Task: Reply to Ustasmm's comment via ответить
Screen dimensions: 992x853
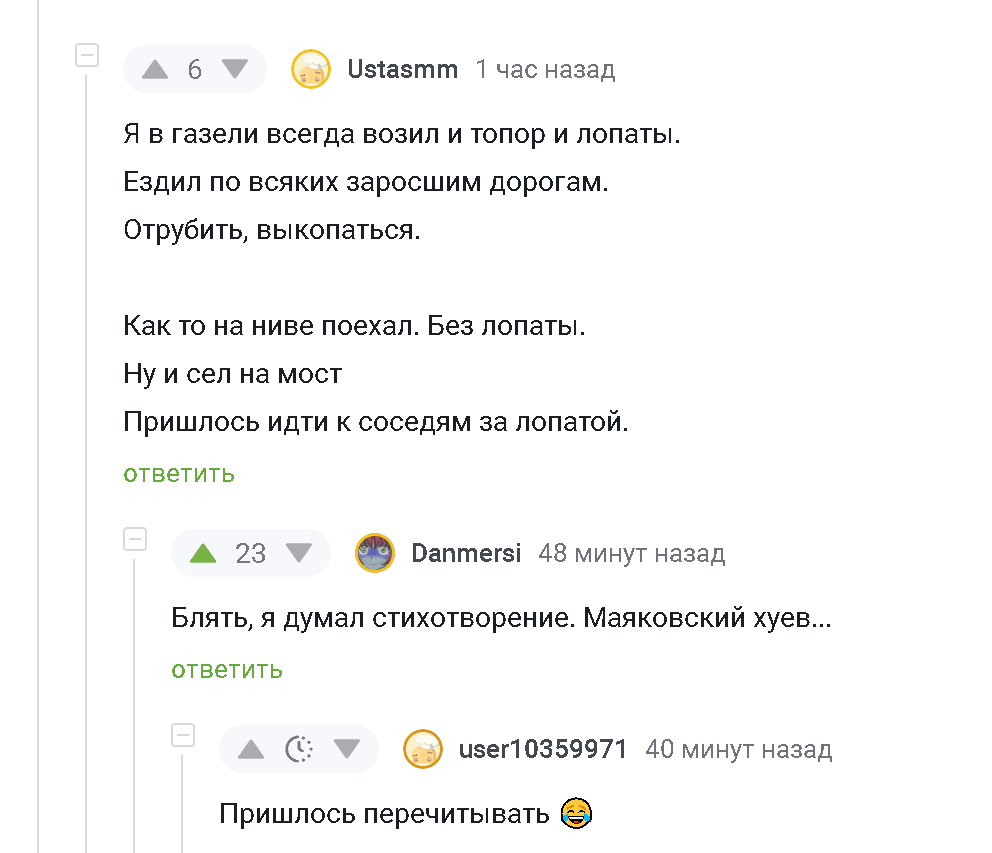Action: tap(179, 473)
